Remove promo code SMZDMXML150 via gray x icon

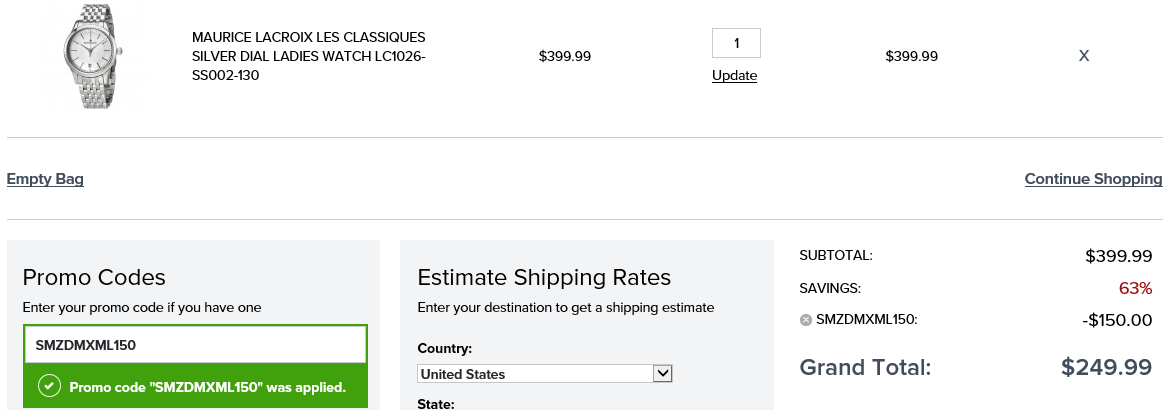(805, 320)
